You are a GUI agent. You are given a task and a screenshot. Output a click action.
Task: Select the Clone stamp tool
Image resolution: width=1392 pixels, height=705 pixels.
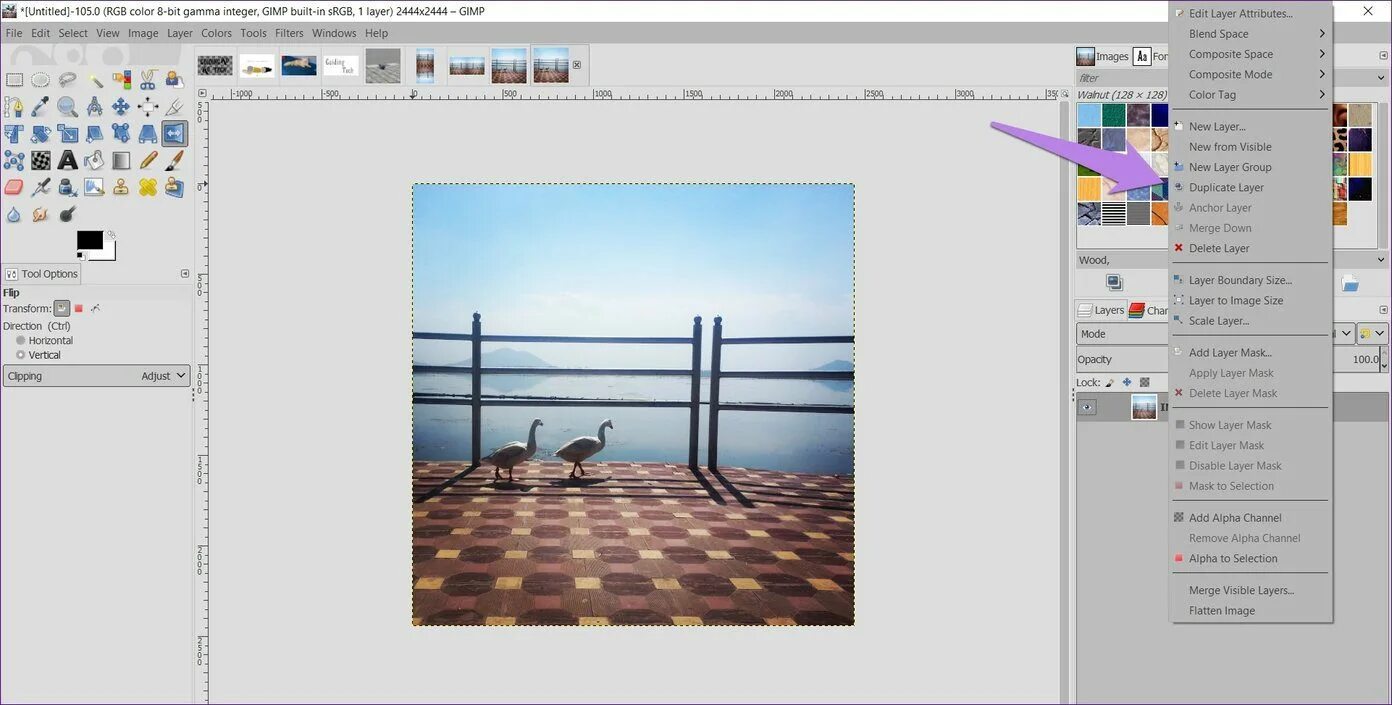pos(121,187)
